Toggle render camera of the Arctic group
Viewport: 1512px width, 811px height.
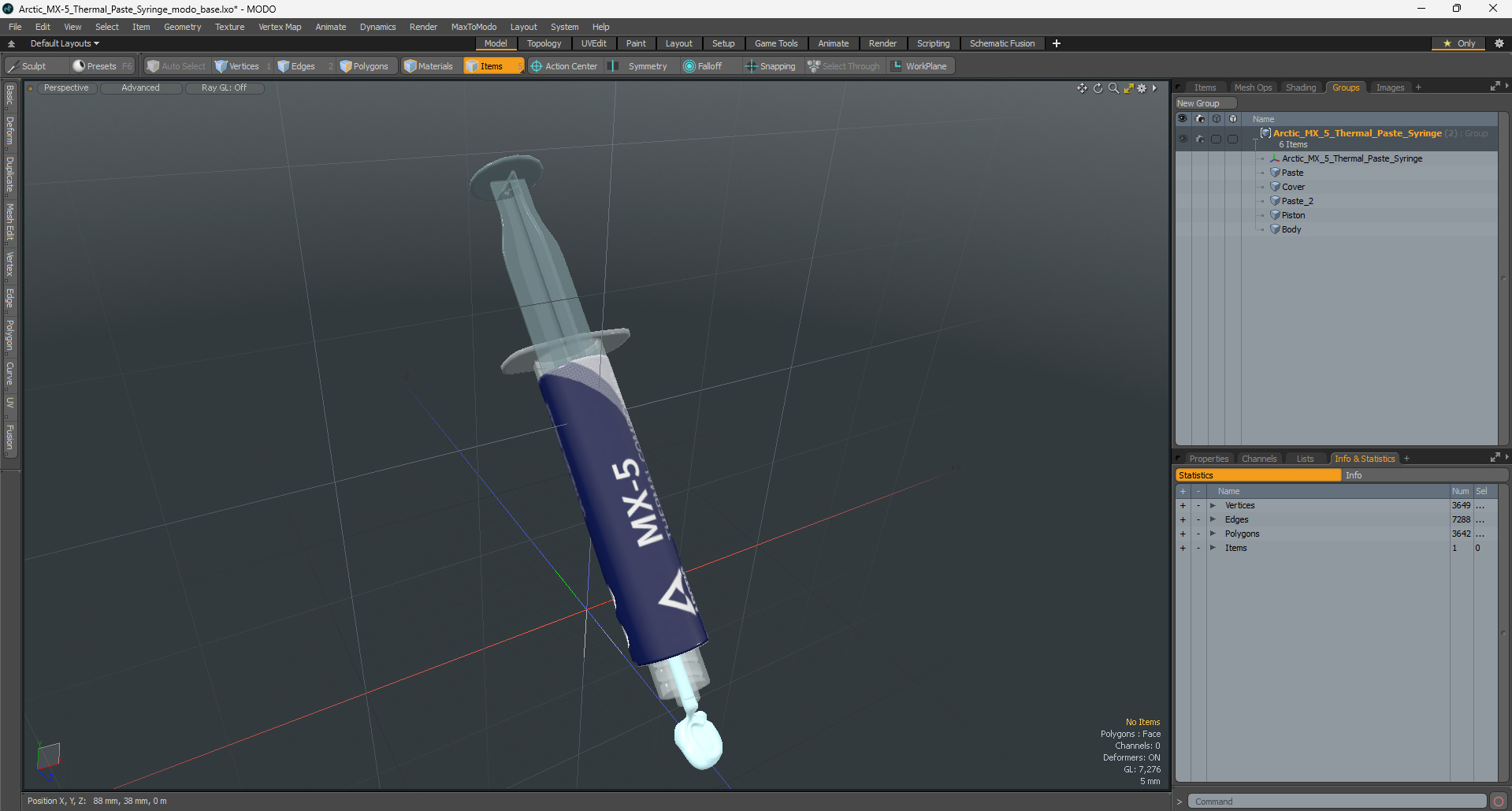coord(1199,139)
